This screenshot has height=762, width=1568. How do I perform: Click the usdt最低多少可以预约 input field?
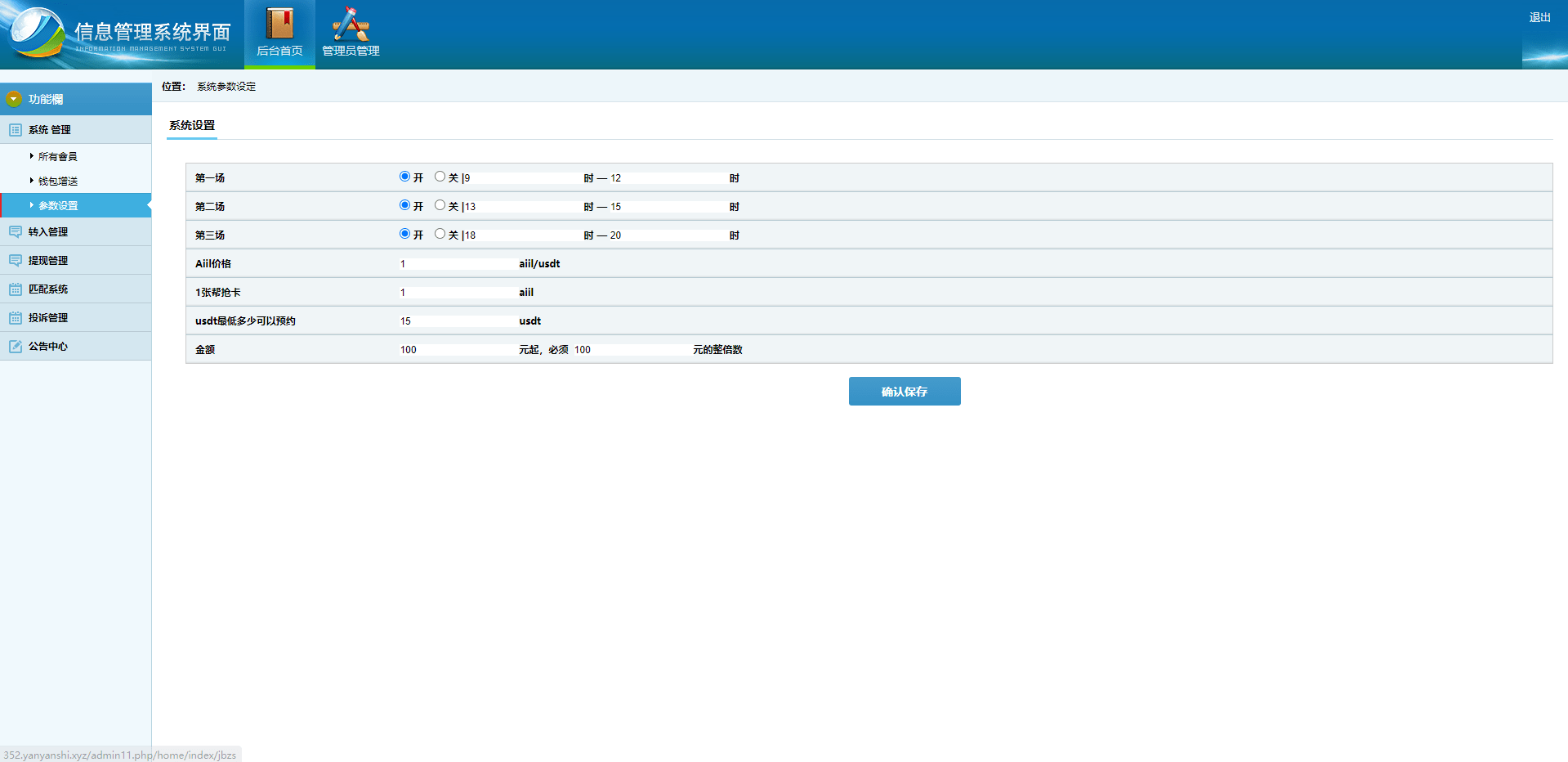pyautogui.click(x=456, y=321)
